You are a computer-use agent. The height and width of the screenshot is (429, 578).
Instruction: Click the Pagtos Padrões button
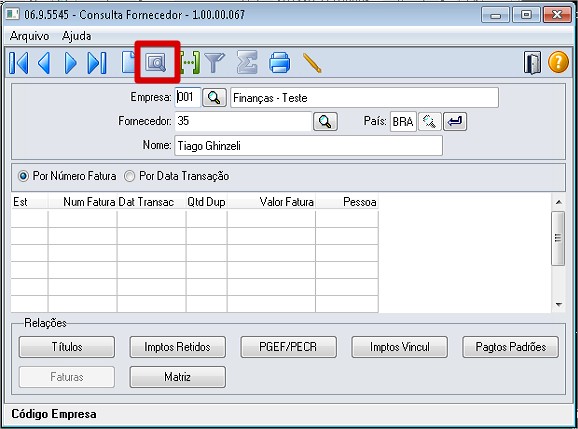click(x=511, y=347)
